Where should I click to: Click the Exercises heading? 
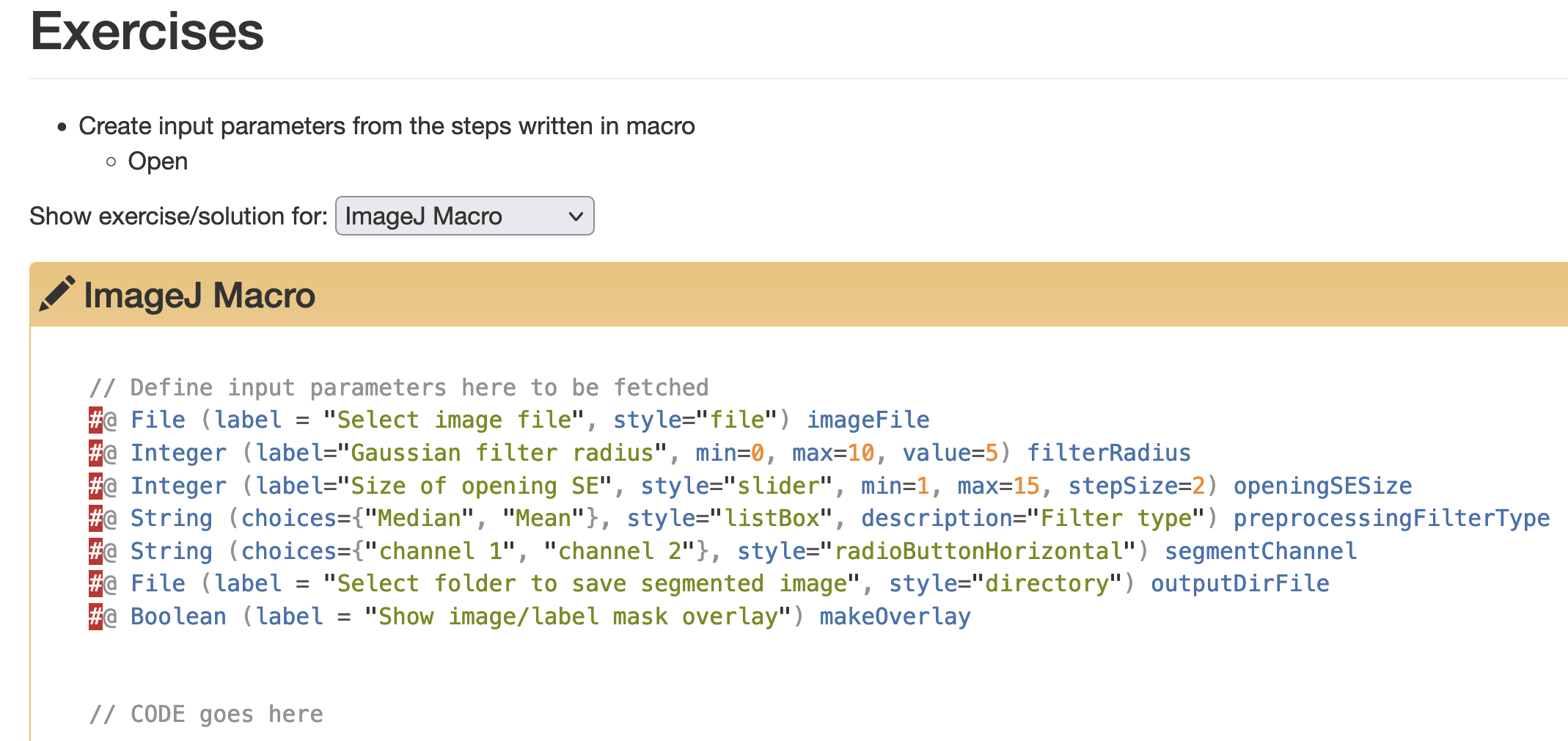click(x=147, y=32)
